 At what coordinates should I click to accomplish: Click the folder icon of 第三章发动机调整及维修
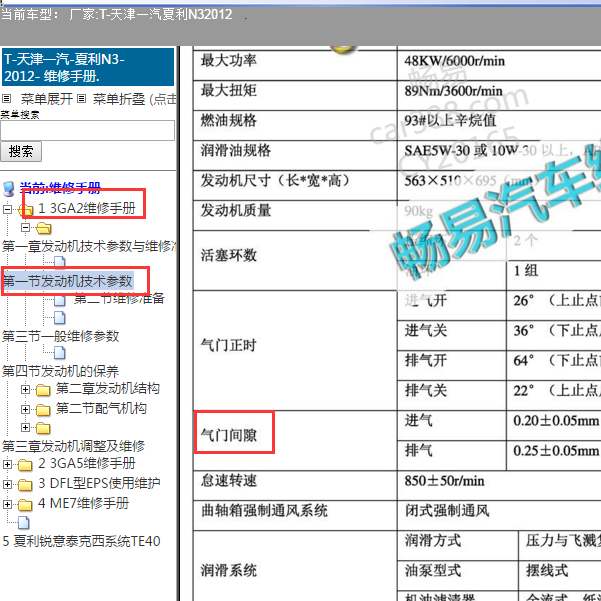point(43,428)
